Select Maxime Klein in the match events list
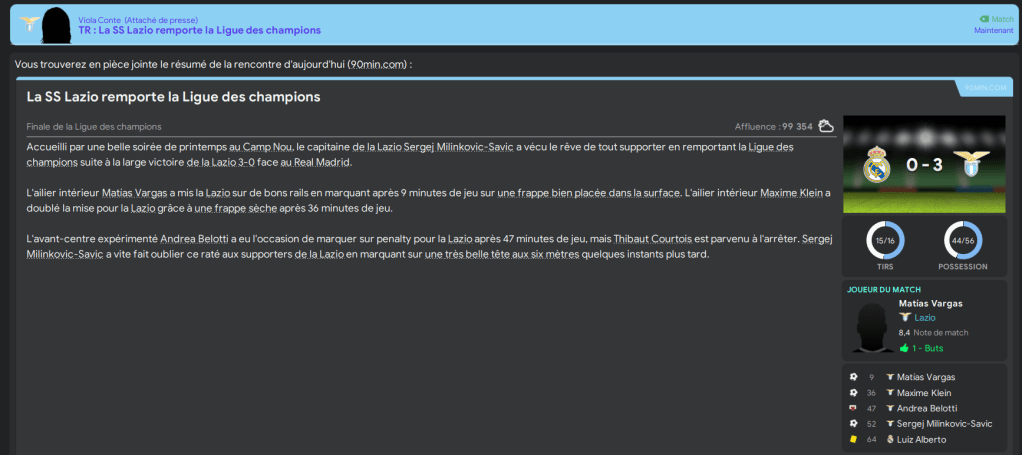This screenshot has width=1022, height=455. click(x=927, y=393)
